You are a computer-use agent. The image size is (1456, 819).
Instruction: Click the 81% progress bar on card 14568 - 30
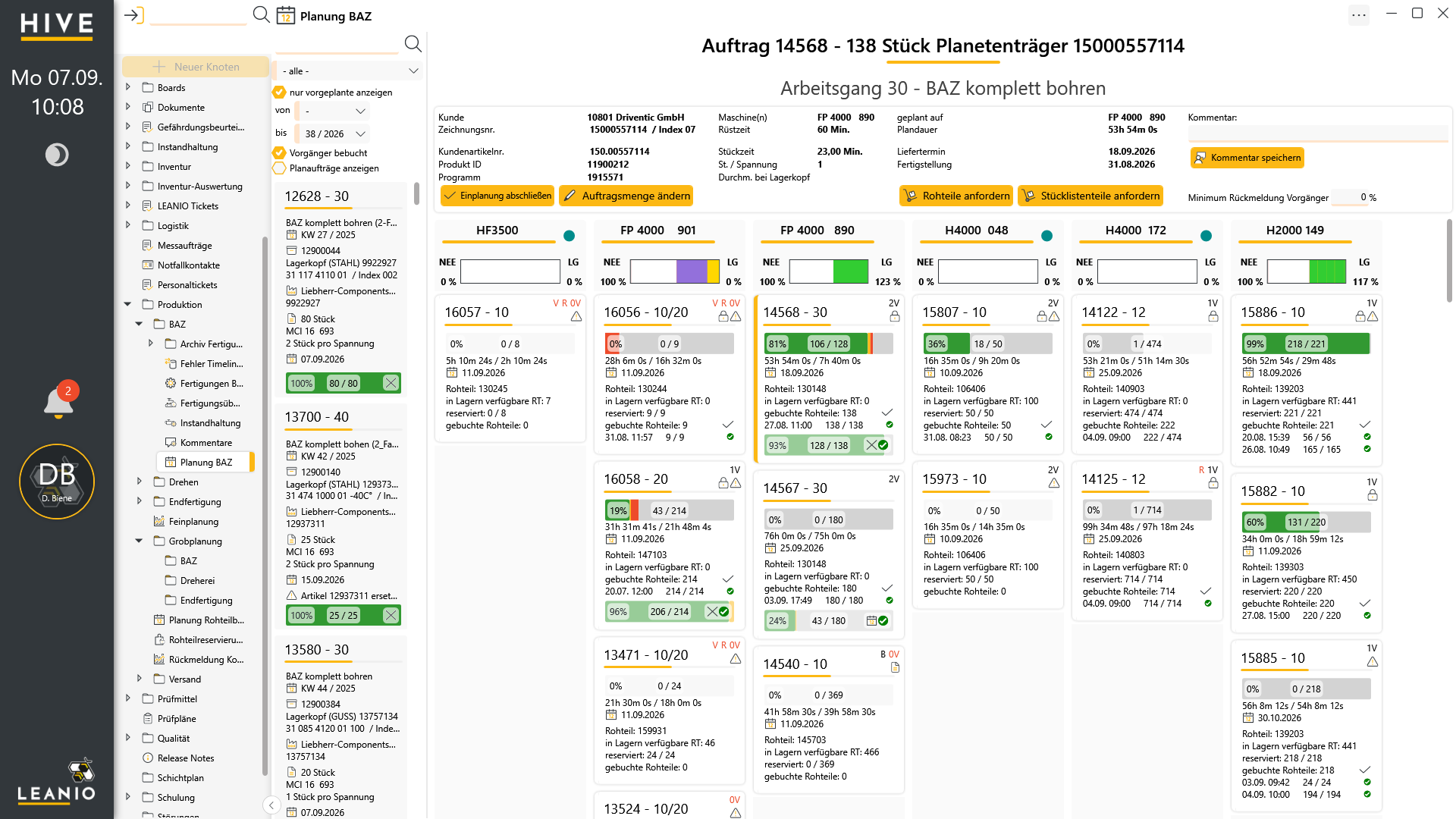828,344
